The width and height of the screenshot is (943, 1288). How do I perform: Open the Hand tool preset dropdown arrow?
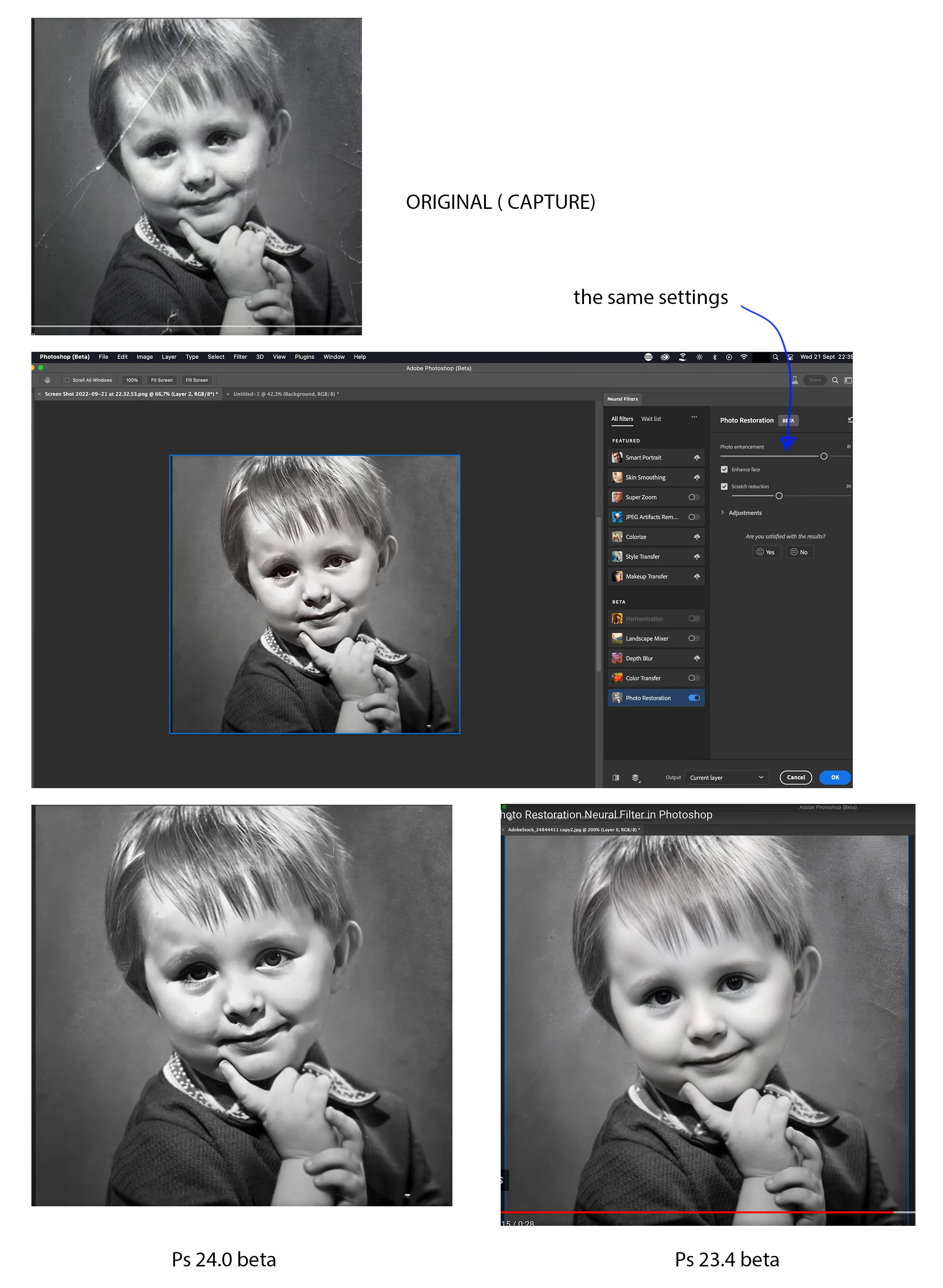click(x=57, y=381)
